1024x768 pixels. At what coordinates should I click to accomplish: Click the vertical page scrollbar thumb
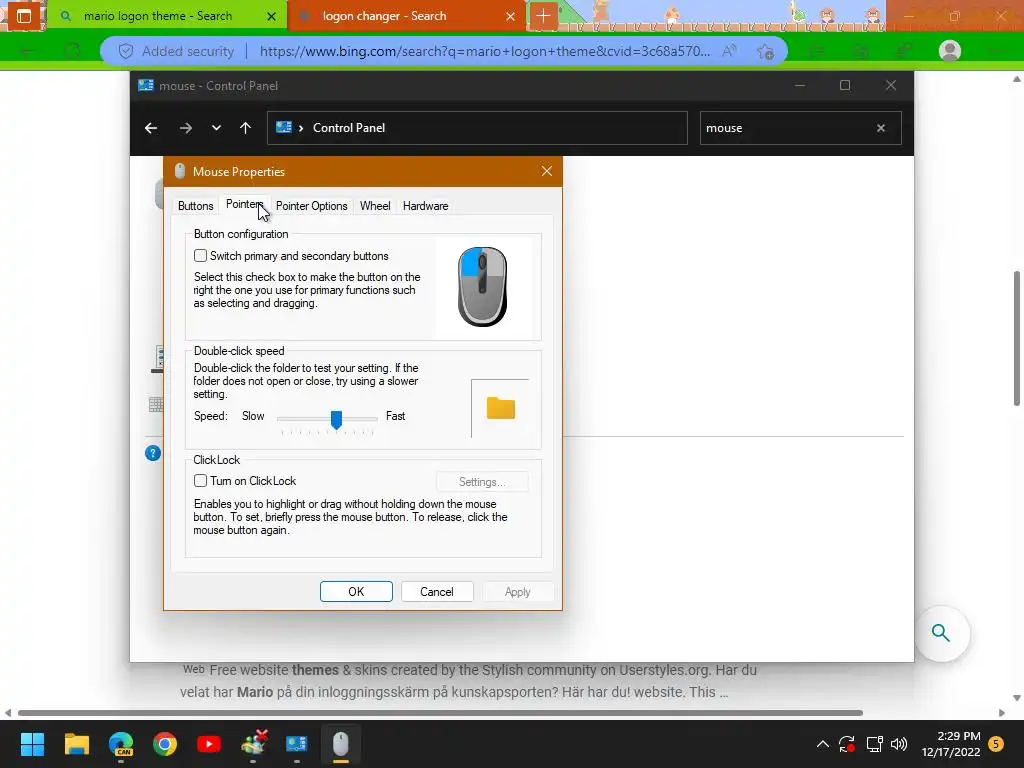coord(1017,338)
